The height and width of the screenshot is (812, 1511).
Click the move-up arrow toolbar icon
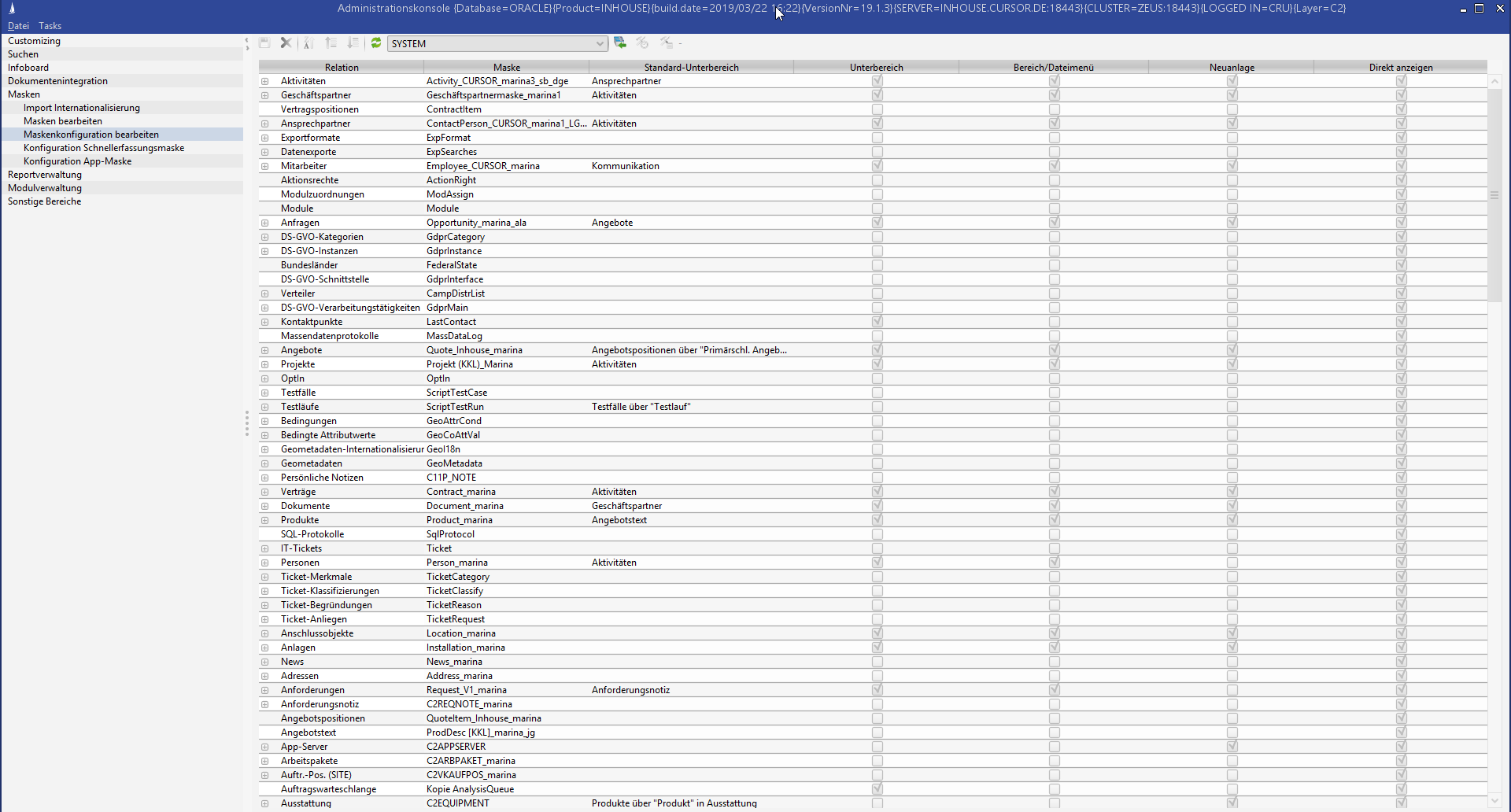click(x=331, y=43)
